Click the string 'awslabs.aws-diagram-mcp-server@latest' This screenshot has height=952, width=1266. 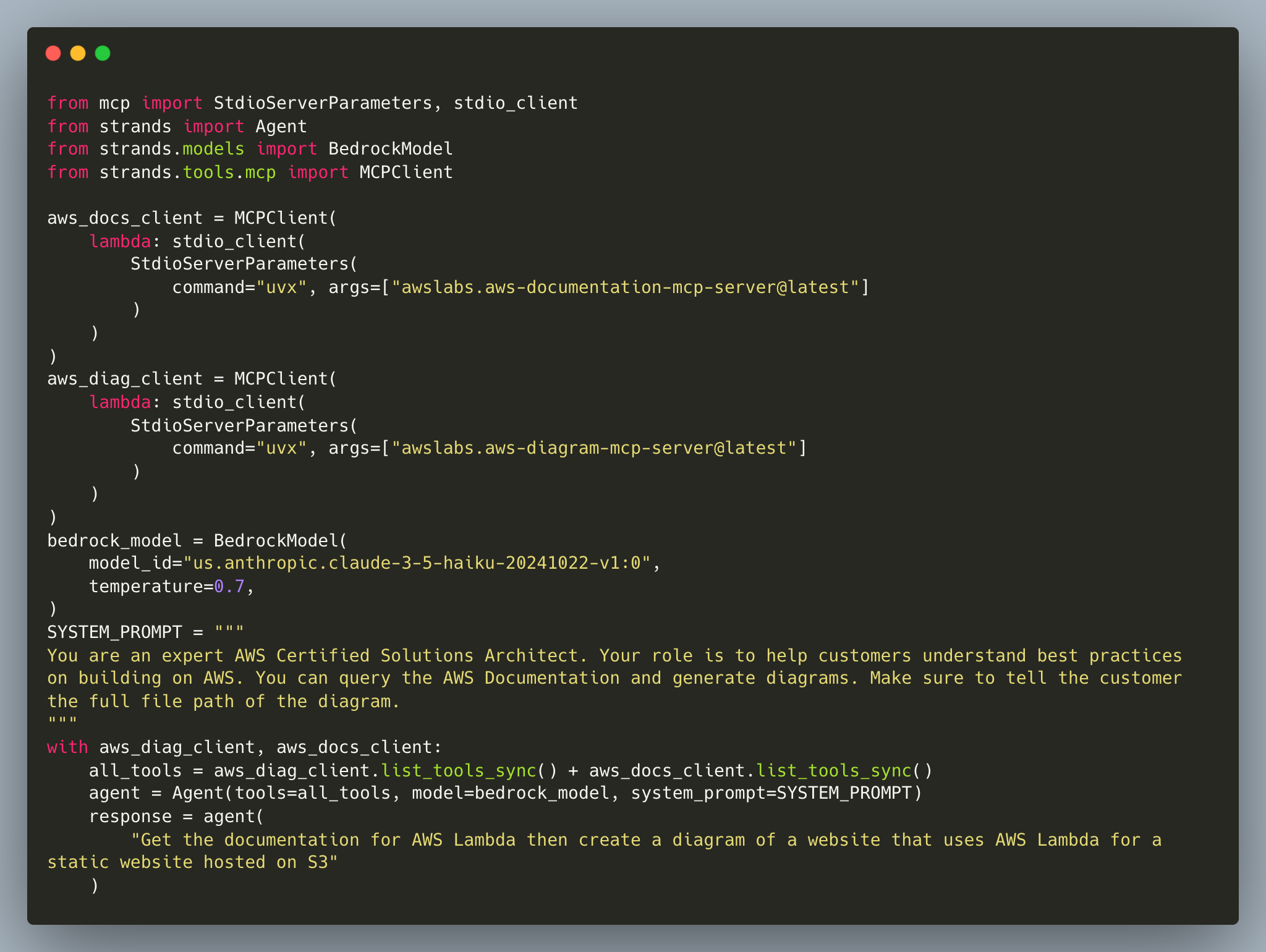[594, 448]
